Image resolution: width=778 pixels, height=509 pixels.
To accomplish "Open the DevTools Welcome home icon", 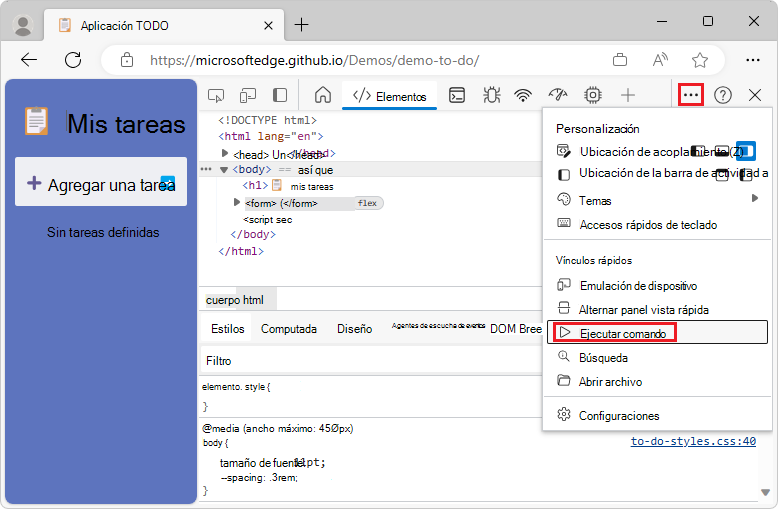I will click(x=323, y=95).
